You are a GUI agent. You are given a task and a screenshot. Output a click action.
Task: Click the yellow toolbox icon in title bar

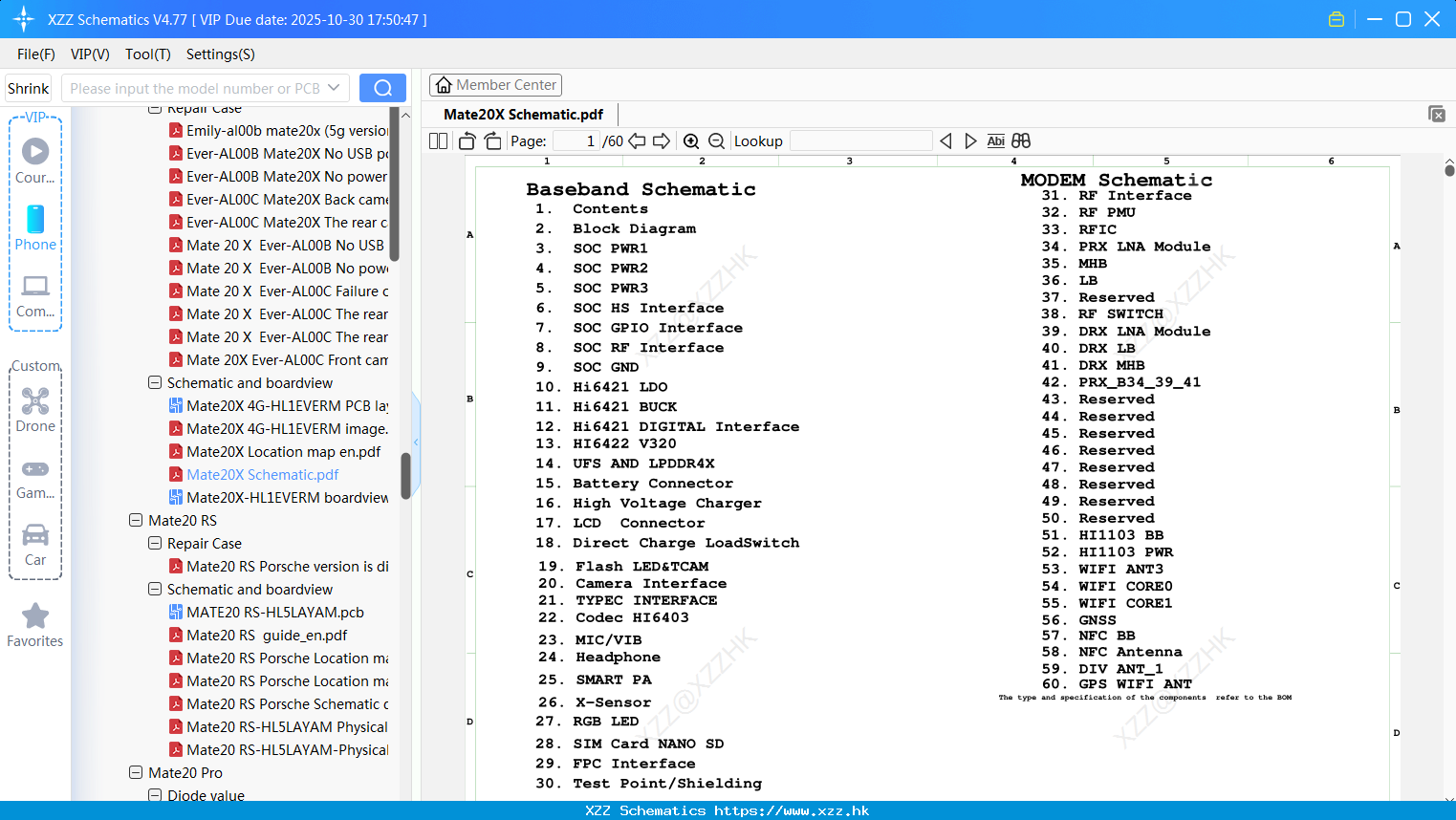1336,19
